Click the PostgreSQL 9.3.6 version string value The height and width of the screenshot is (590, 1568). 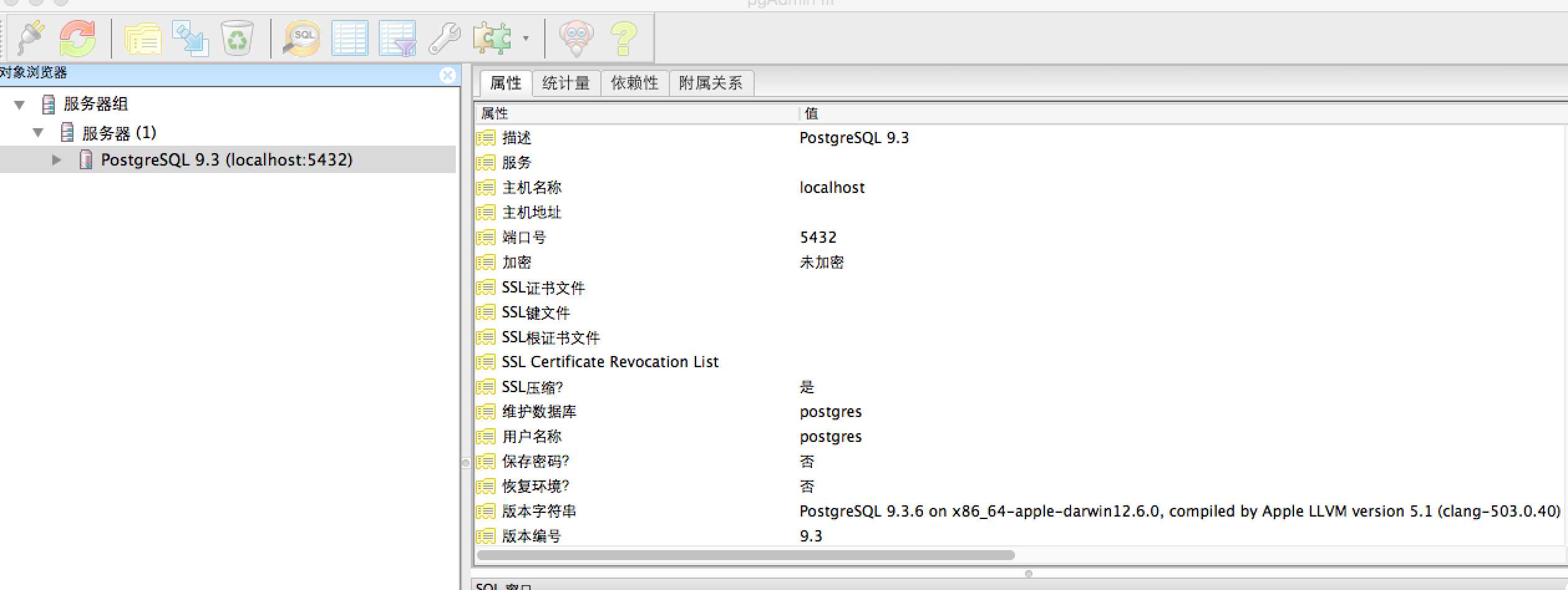(x=1180, y=511)
